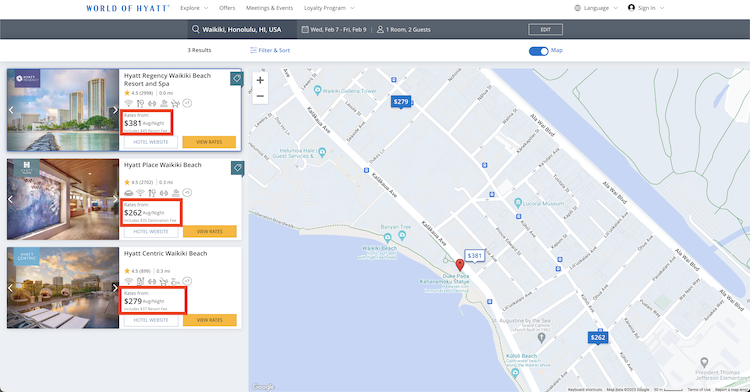This screenshot has height=392, width=750.
Task: View rates for Hyatt Centric
Action: (x=210, y=320)
